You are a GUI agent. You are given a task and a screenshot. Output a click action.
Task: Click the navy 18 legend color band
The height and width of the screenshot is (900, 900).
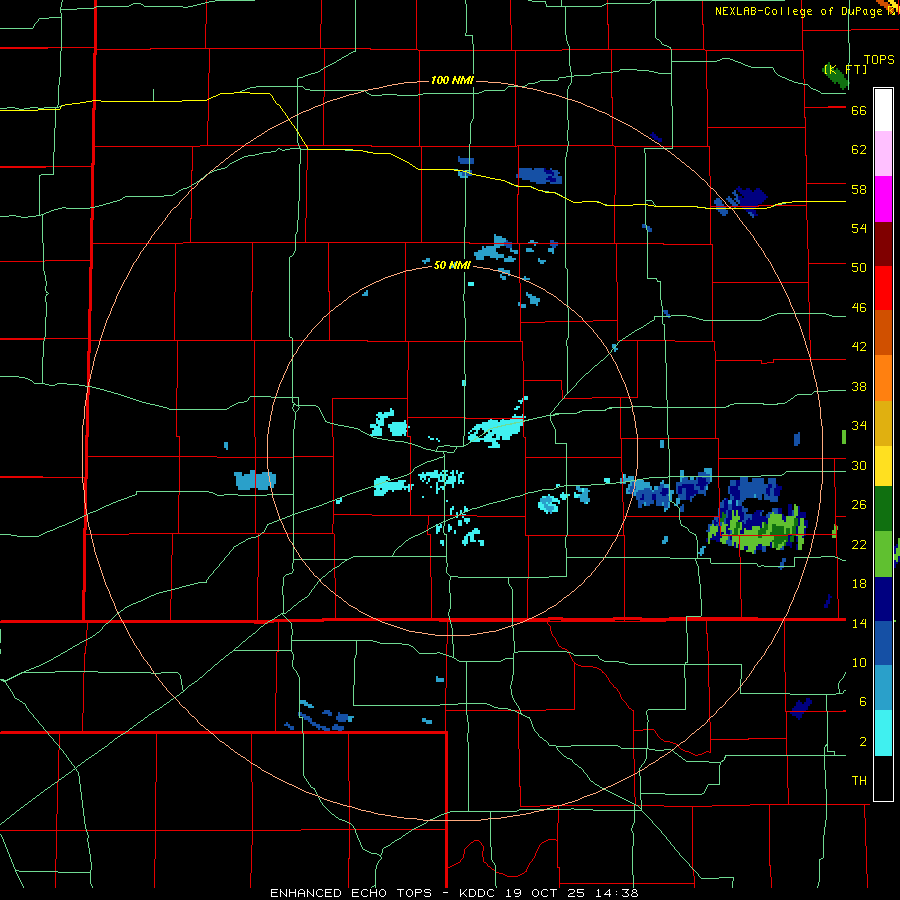(883, 599)
